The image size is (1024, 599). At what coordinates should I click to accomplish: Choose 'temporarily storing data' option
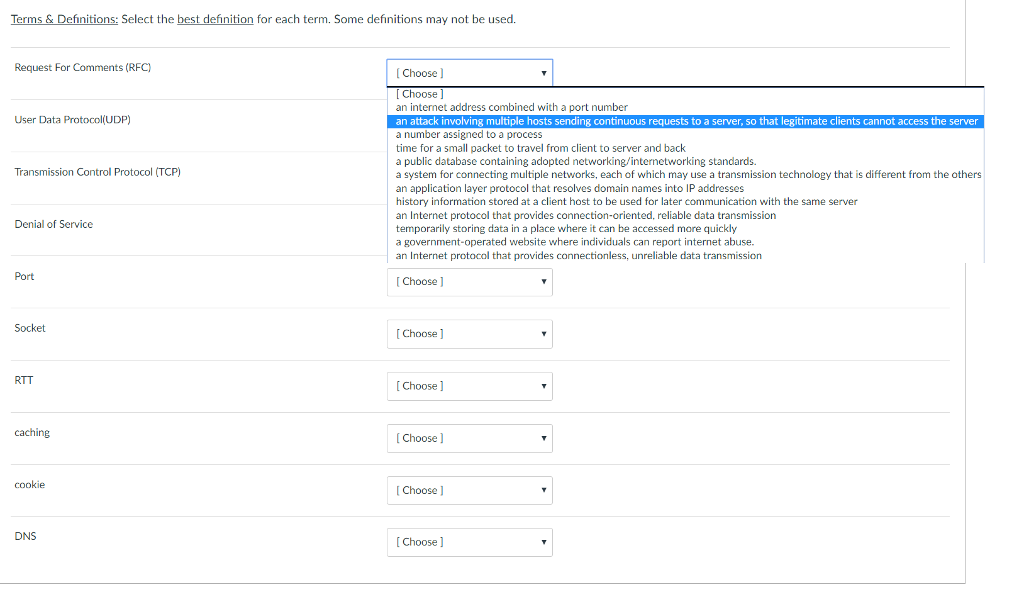[685, 229]
